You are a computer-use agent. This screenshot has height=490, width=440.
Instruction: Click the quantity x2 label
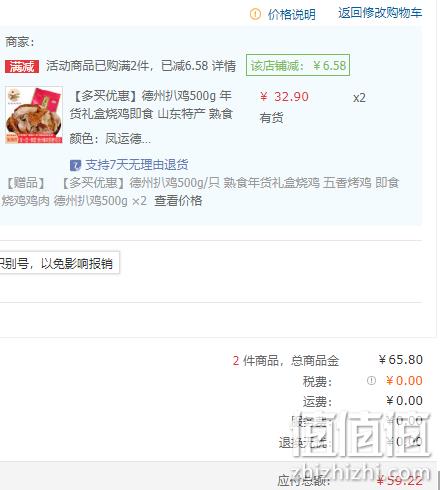click(x=359, y=98)
